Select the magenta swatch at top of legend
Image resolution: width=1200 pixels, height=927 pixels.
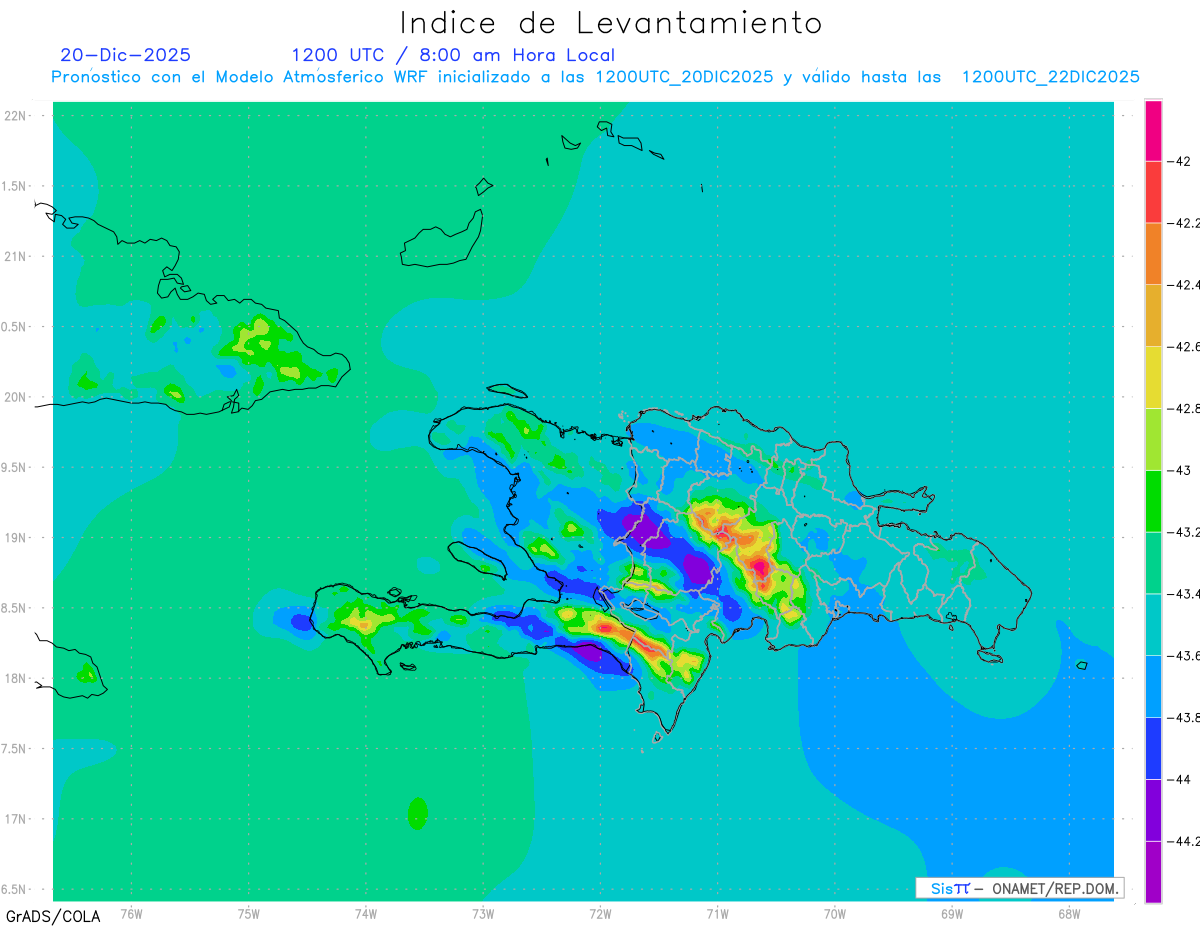(x=1153, y=130)
